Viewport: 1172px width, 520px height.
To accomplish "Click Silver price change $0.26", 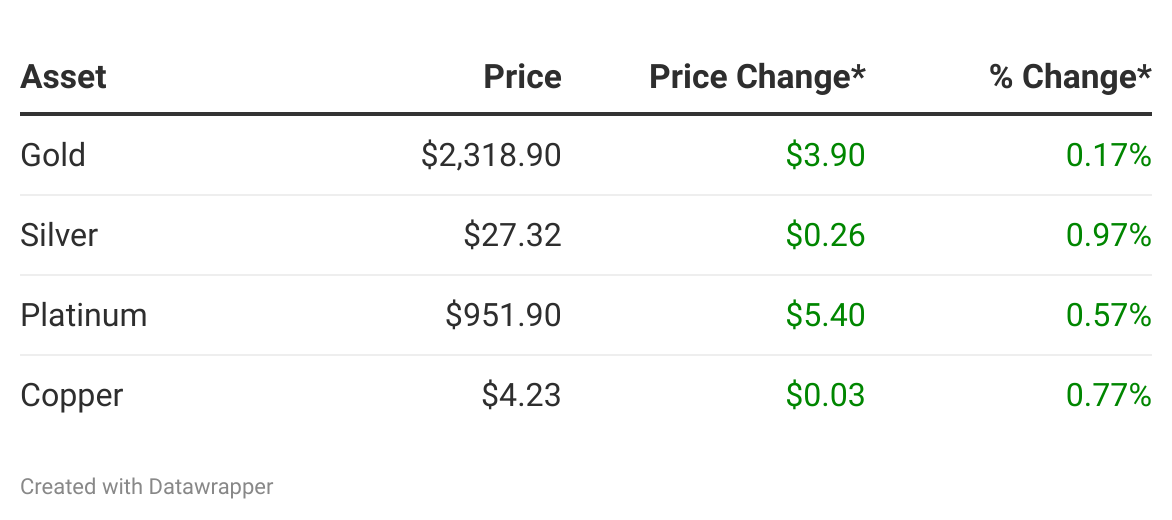I will point(825,235).
